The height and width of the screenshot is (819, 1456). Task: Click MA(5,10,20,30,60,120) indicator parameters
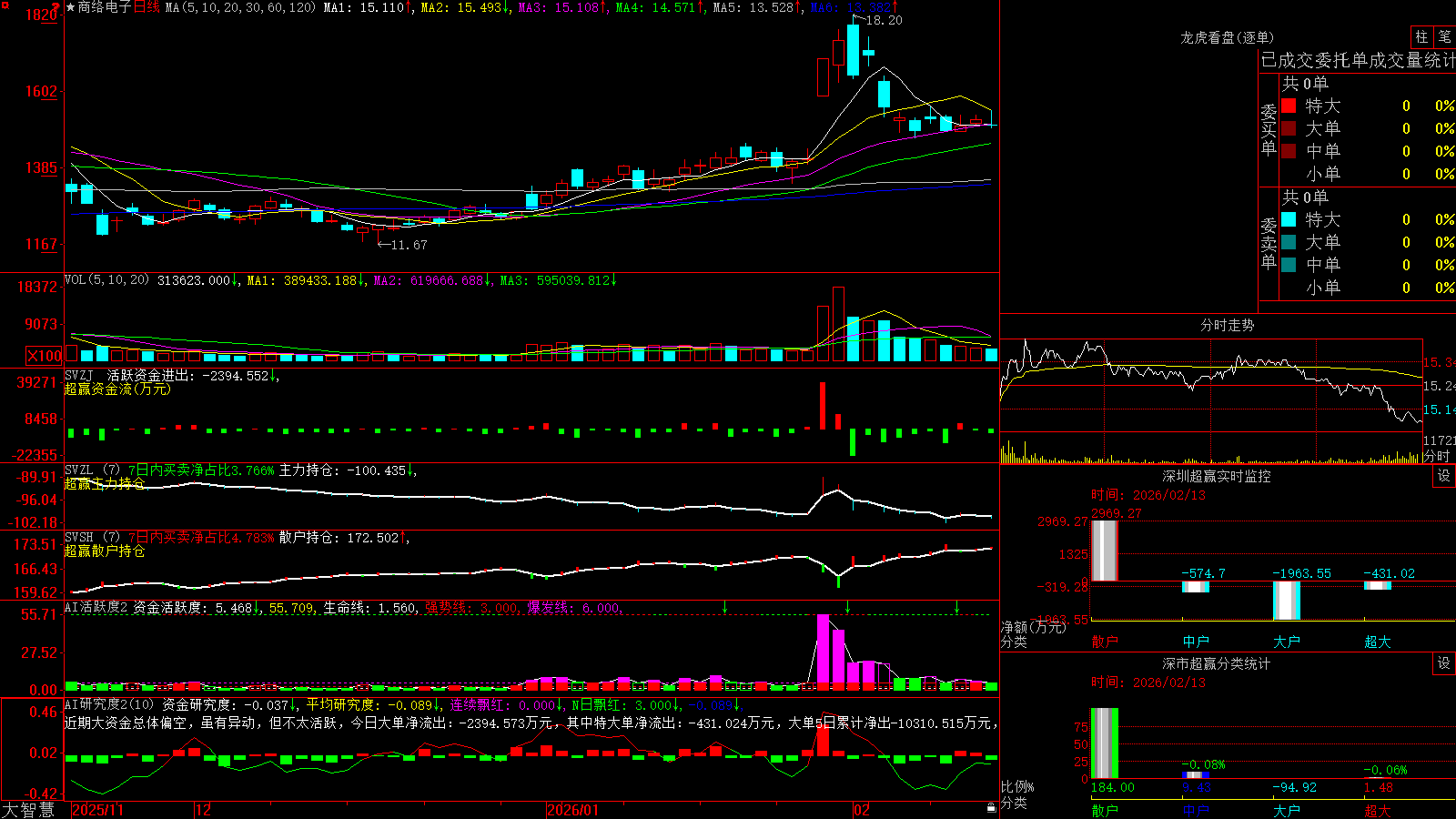point(240,7)
